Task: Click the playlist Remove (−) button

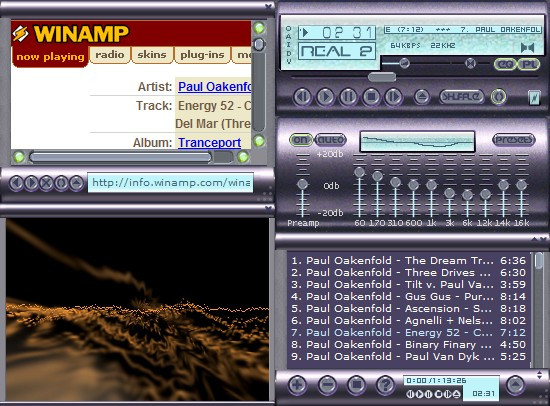Action: 327,385
